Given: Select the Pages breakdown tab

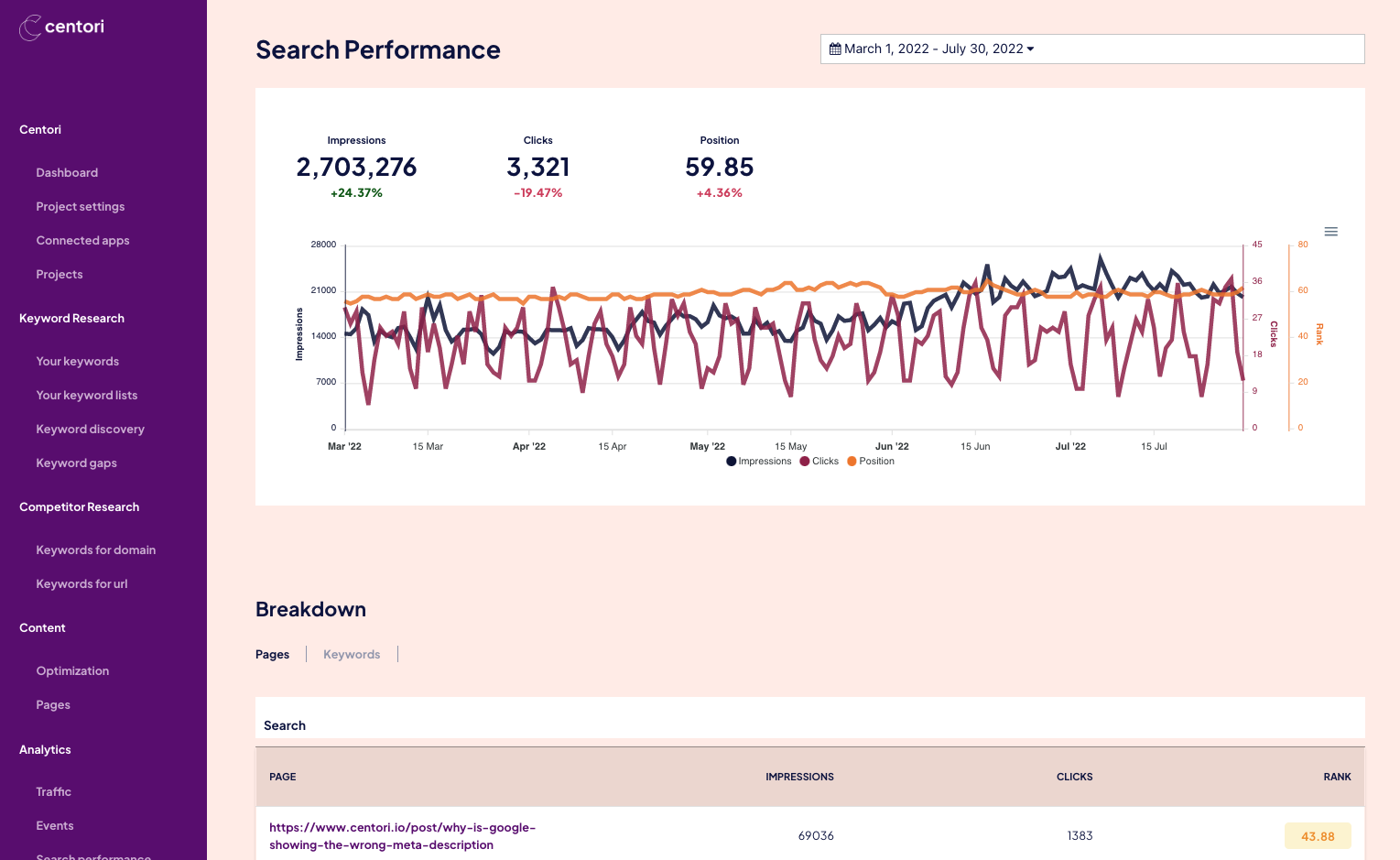Looking at the screenshot, I should pyautogui.click(x=272, y=654).
